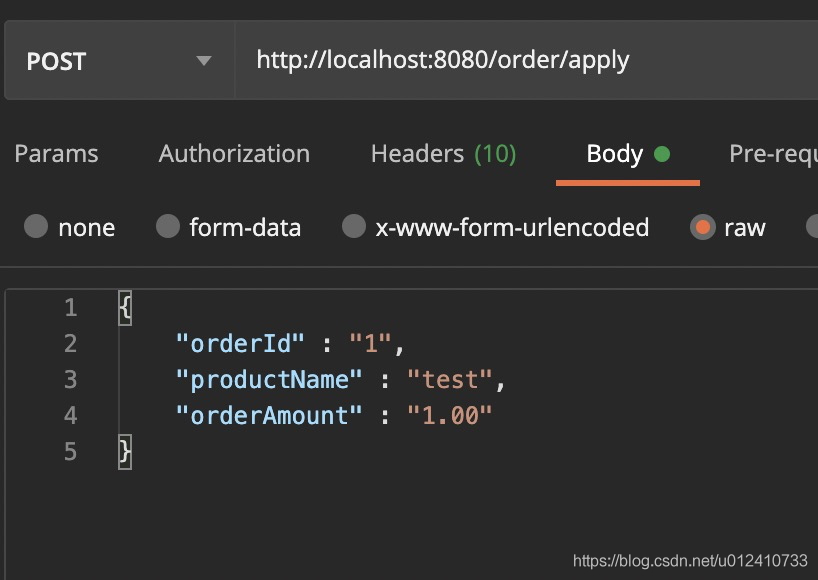The height and width of the screenshot is (580, 818).
Task: Click the request URL input field
Action: pos(520,61)
